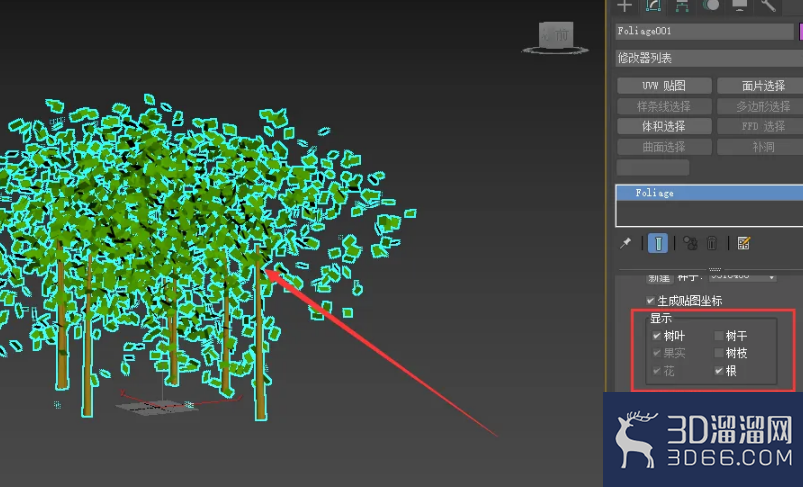Open the object color swatch beside the name

pos(800,31)
